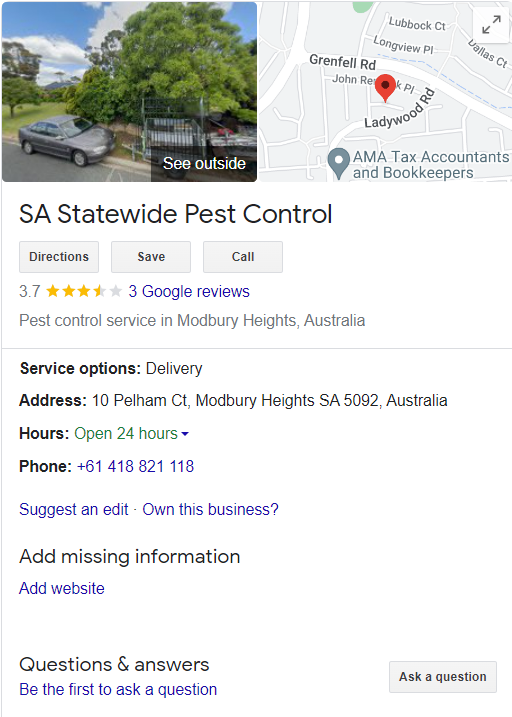
Task: Click the Ask a question button
Action: point(443,677)
